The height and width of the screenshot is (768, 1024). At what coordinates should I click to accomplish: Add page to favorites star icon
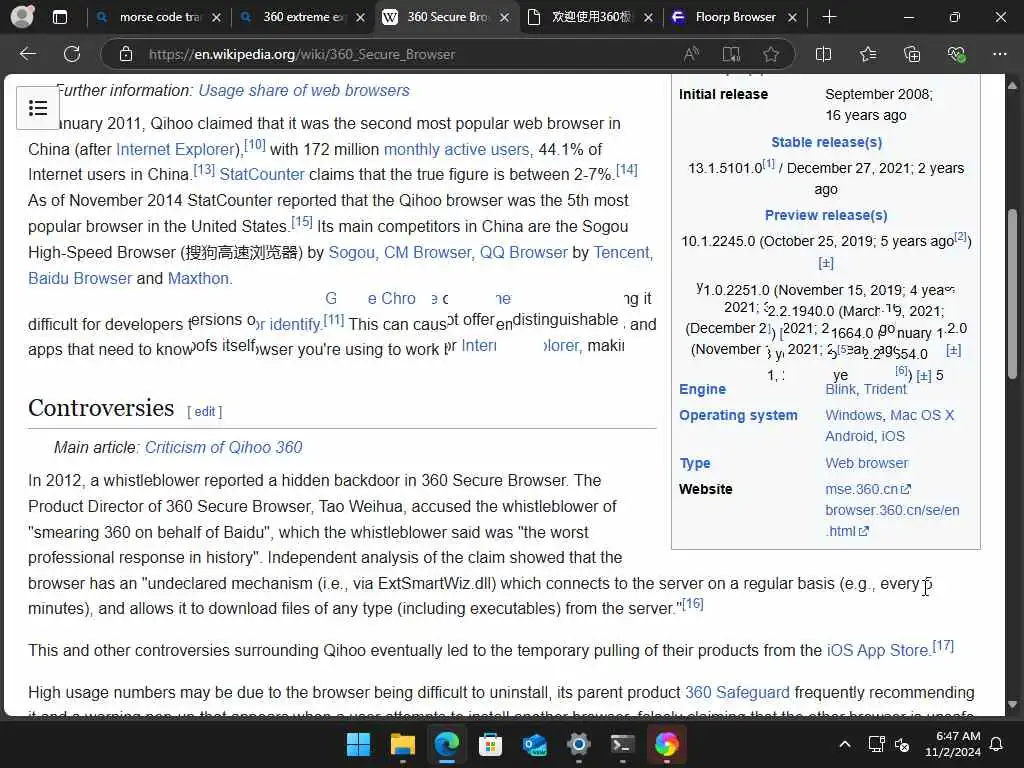point(771,54)
